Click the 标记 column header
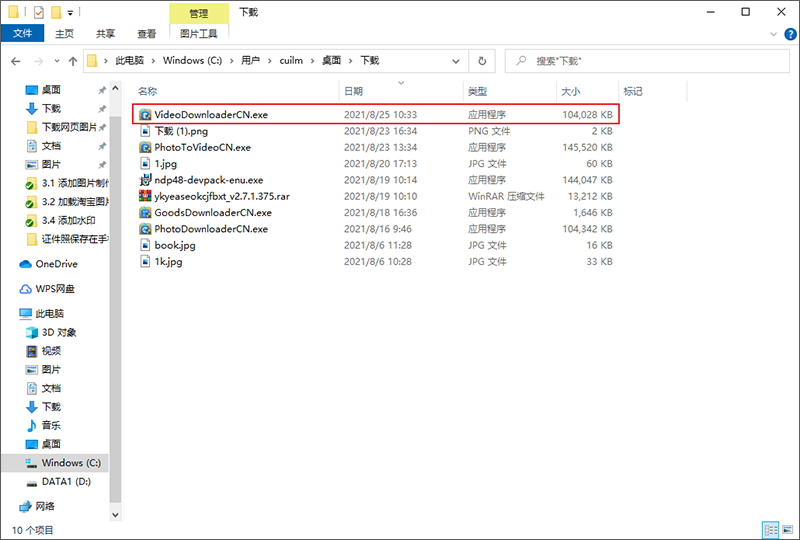Screen dimensions: 800x540 [633, 91]
